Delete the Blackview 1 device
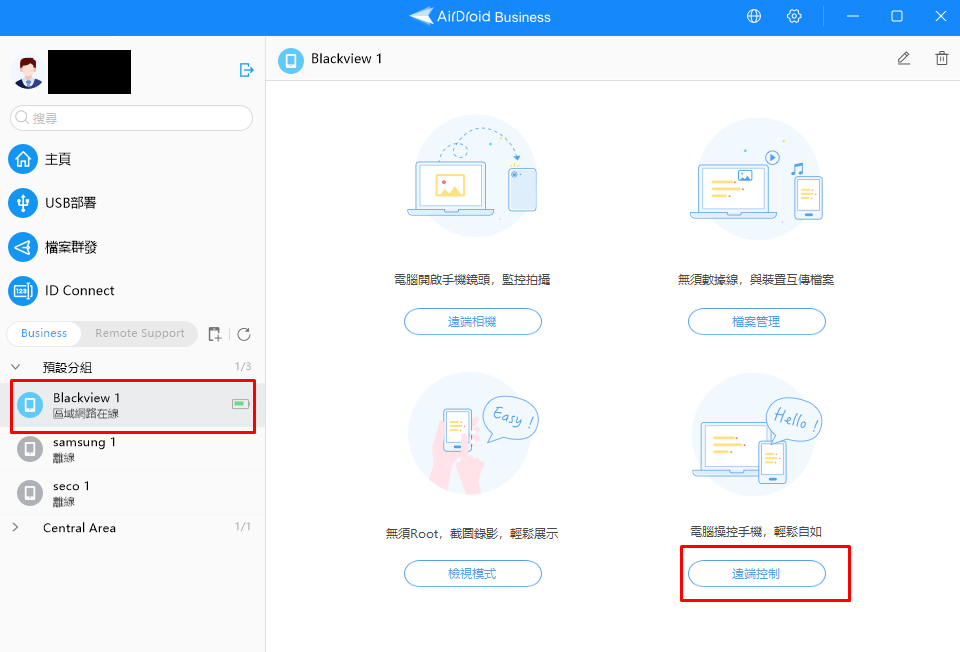This screenshot has width=960, height=652. (x=942, y=59)
